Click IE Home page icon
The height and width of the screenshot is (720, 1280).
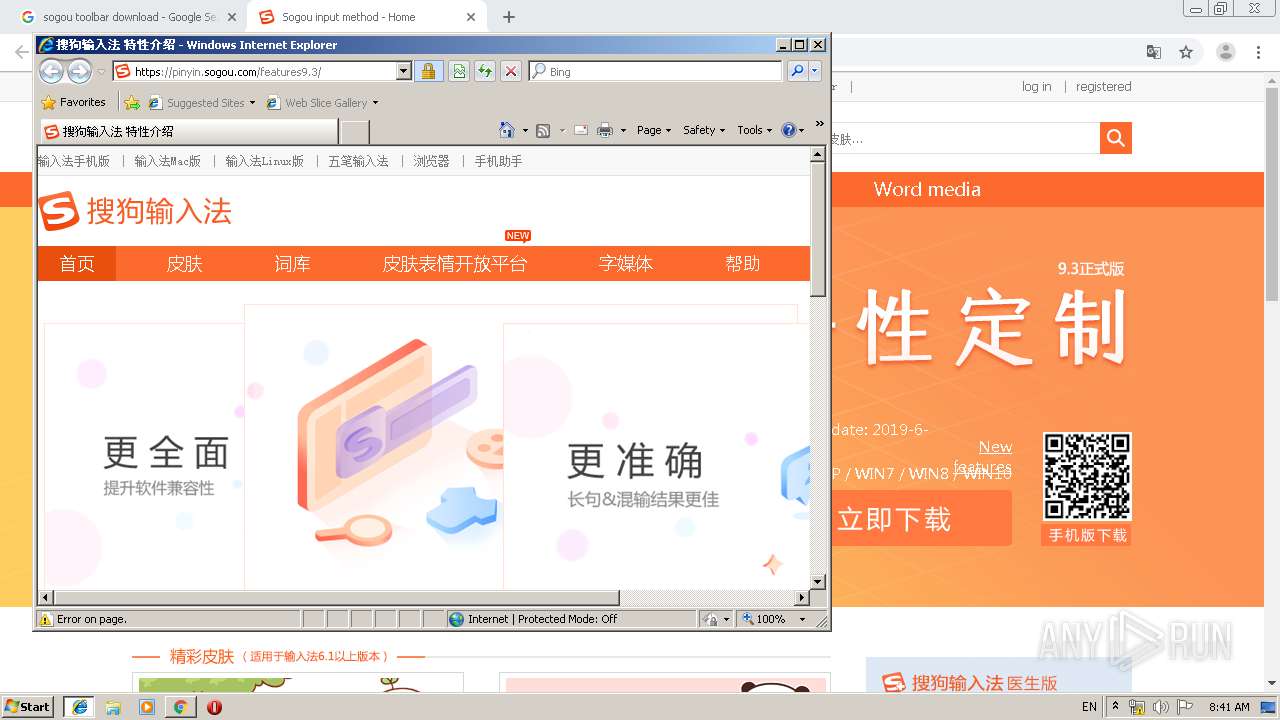507,130
